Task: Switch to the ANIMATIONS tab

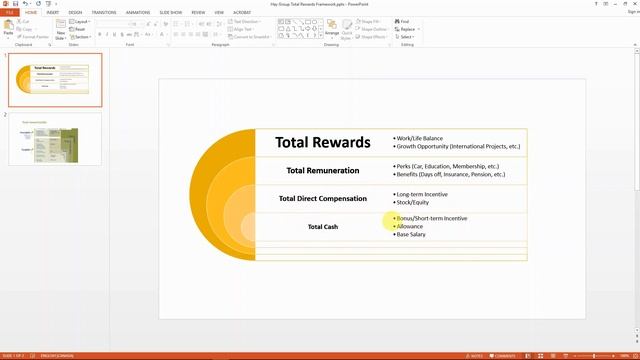Action: pos(138,13)
